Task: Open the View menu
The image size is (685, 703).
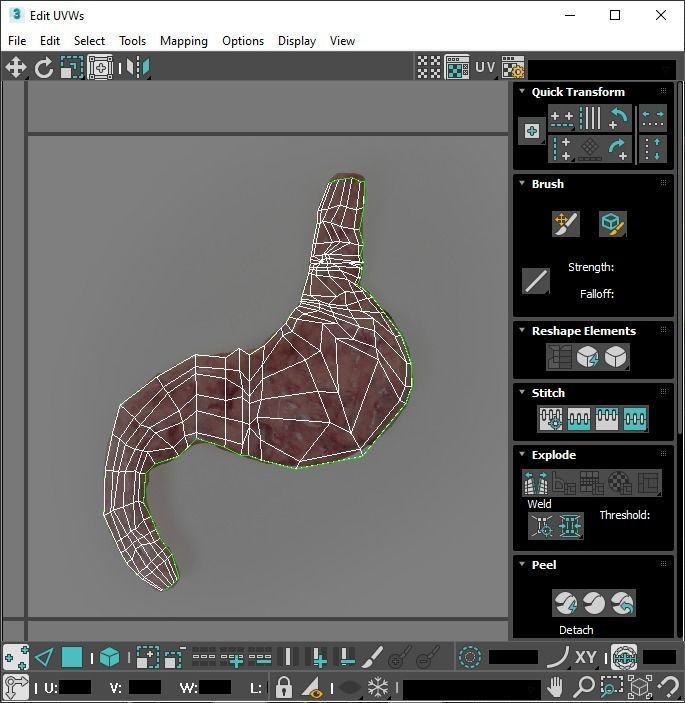Action: coord(342,41)
